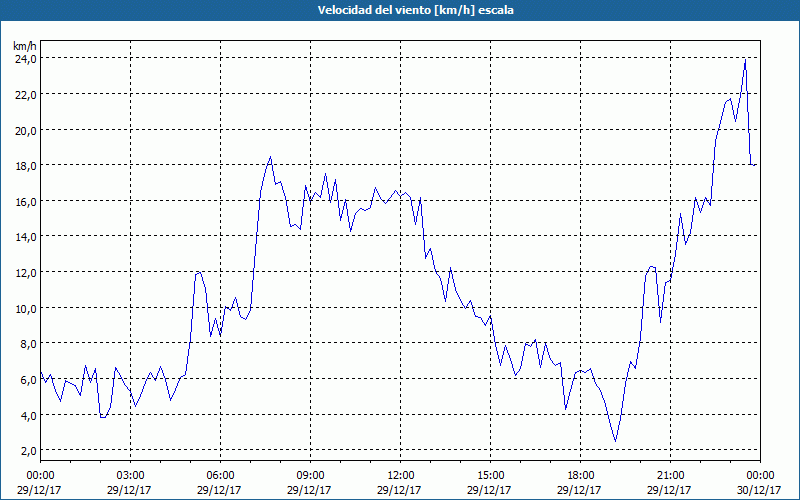This screenshot has width=800, height=500.
Task: Click the 2,0 y-axis value
Action: coord(28,451)
